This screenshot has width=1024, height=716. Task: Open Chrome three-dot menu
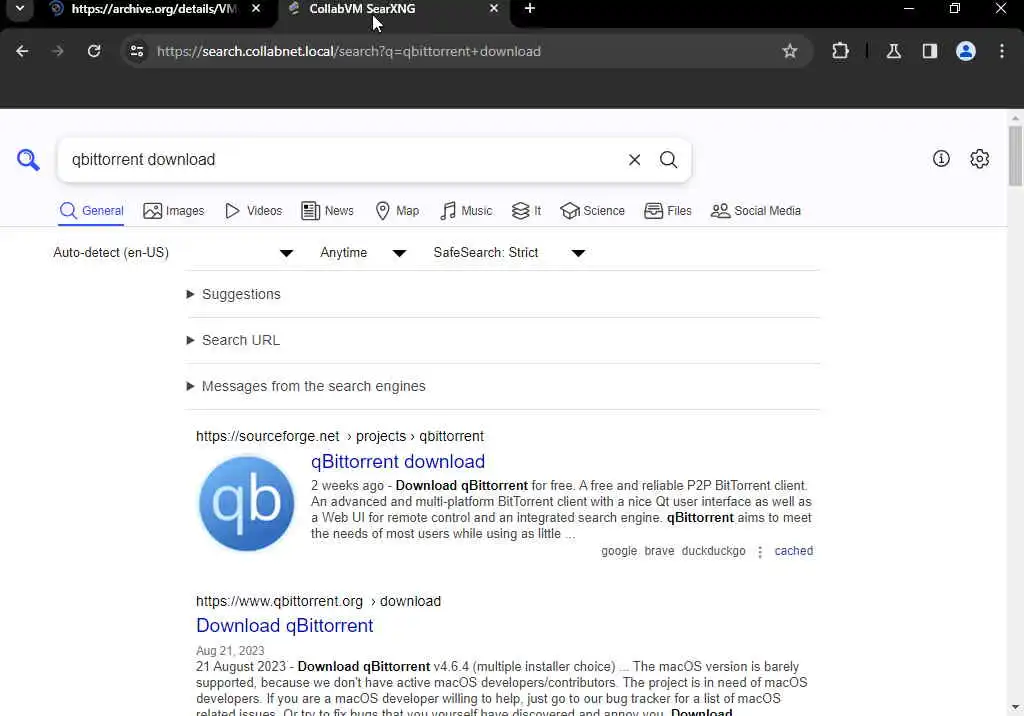[1002, 51]
